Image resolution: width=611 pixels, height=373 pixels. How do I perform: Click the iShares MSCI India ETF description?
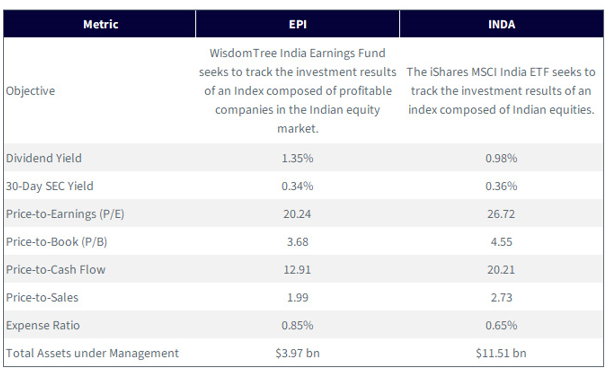point(501,91)
